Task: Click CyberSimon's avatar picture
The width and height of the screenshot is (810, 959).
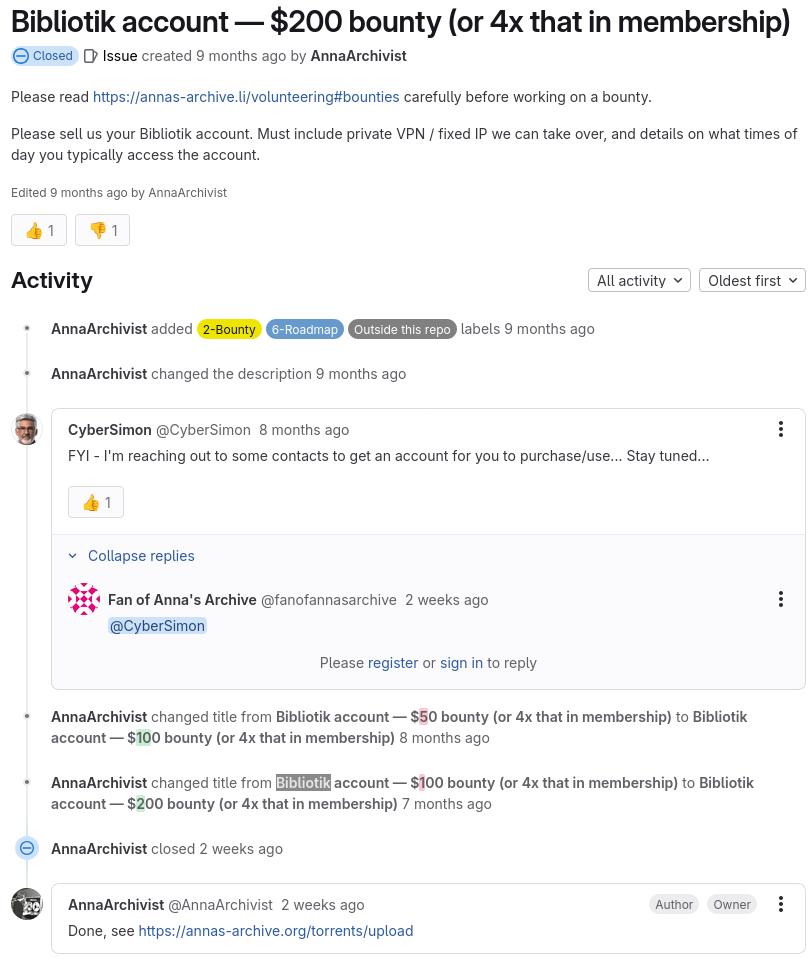Action: pos(27,429)
